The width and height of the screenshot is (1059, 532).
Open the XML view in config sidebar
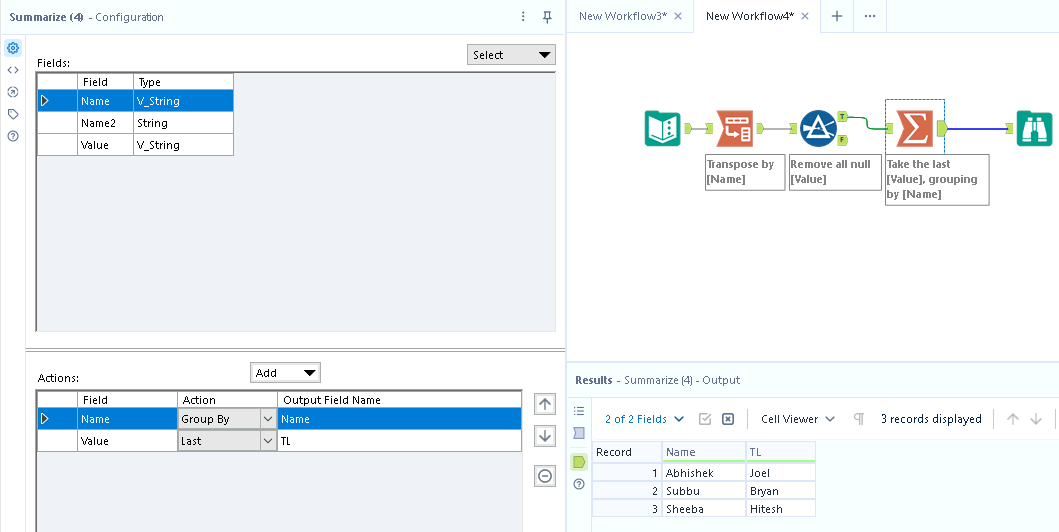tap(13, 70)
